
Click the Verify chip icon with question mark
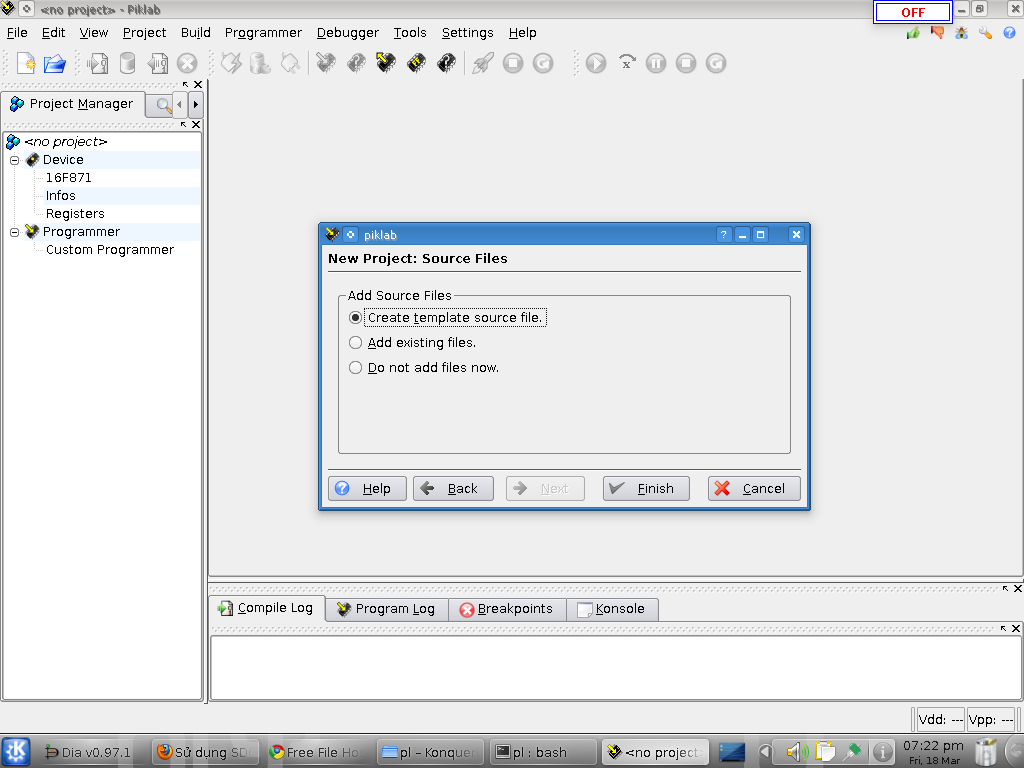click(356, 63)
